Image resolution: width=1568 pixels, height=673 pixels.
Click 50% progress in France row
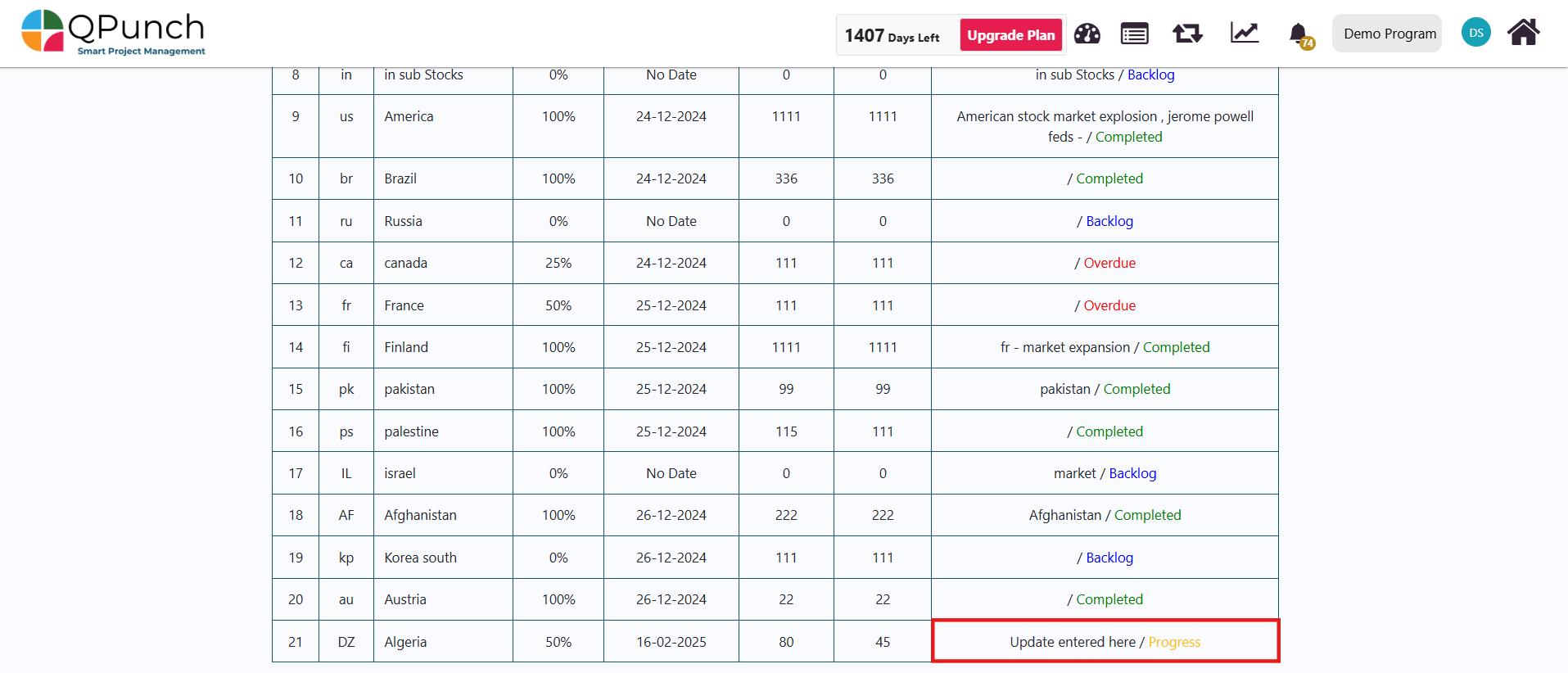click(558, 305)
